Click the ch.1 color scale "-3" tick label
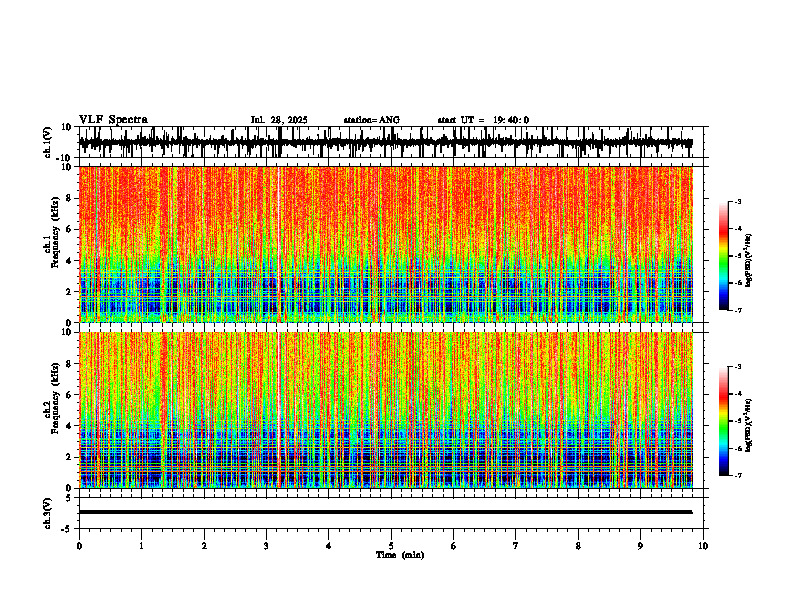Screen dimensions: 792x612 738,201
